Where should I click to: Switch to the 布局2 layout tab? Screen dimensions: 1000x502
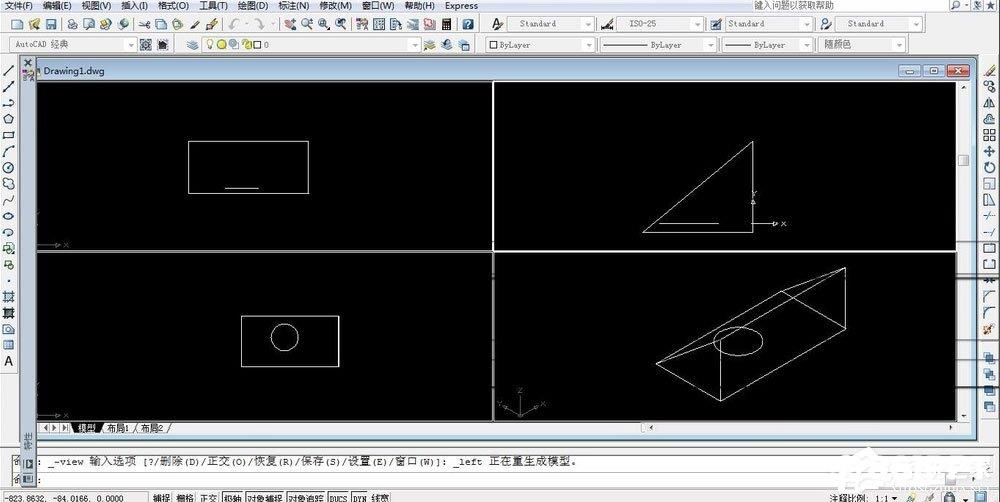tap(152, 428)
